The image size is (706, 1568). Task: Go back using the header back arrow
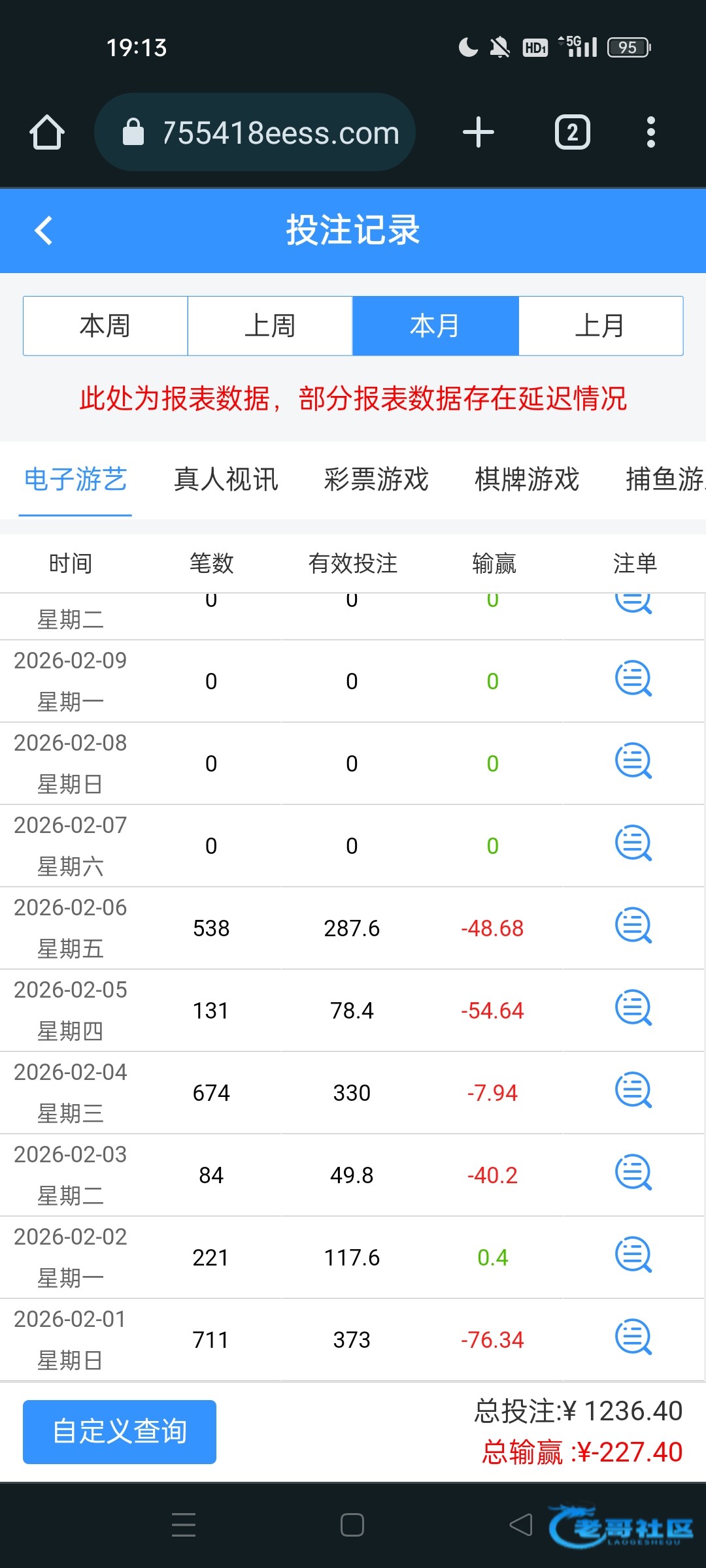point(44,231)
